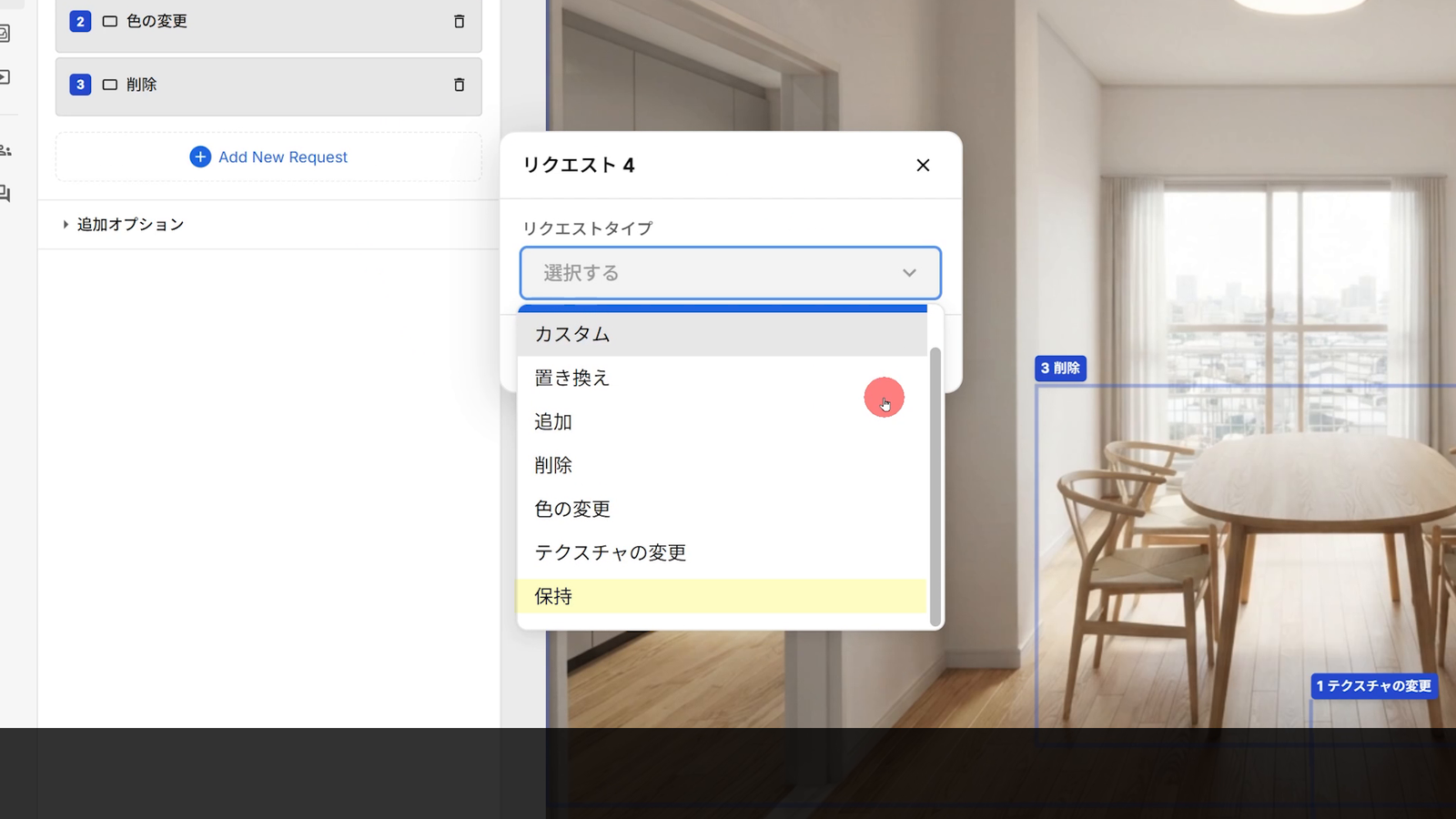The height and width of the screenshot is (819, 1456).
Task: Delete the 削除 request with trash icon
Action: pos(459,85)
